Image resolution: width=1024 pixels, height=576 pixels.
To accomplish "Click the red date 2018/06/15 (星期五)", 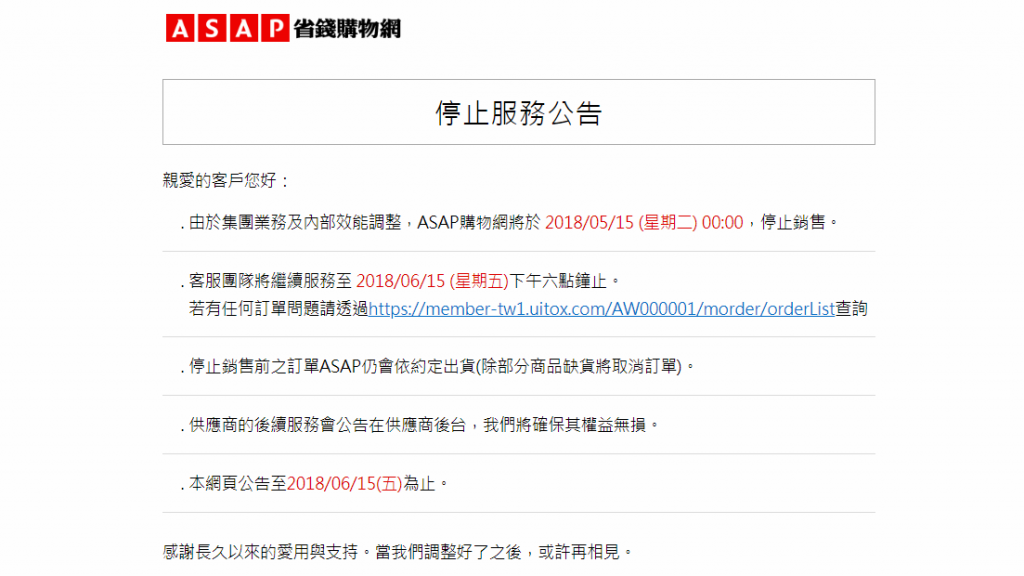I will click(432, 281).
